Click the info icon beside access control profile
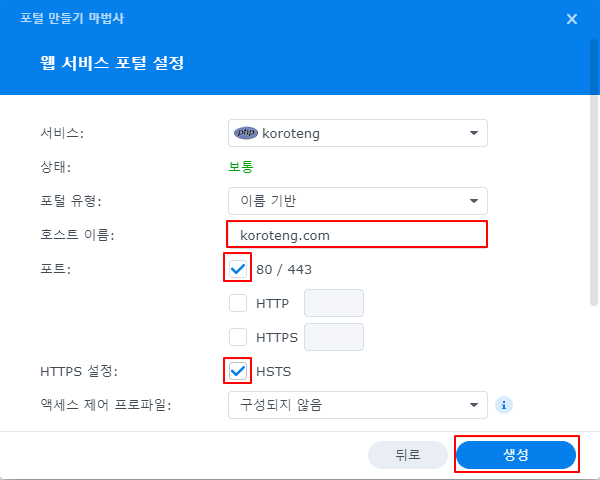This screenshot has height=480, width=600. [x=504, y=405]
